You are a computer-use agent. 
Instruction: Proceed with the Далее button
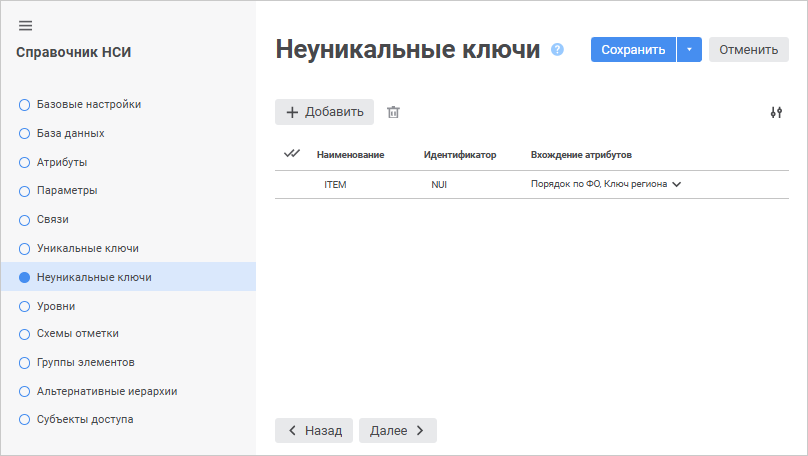pyautogui.click(x=398, y=430)
